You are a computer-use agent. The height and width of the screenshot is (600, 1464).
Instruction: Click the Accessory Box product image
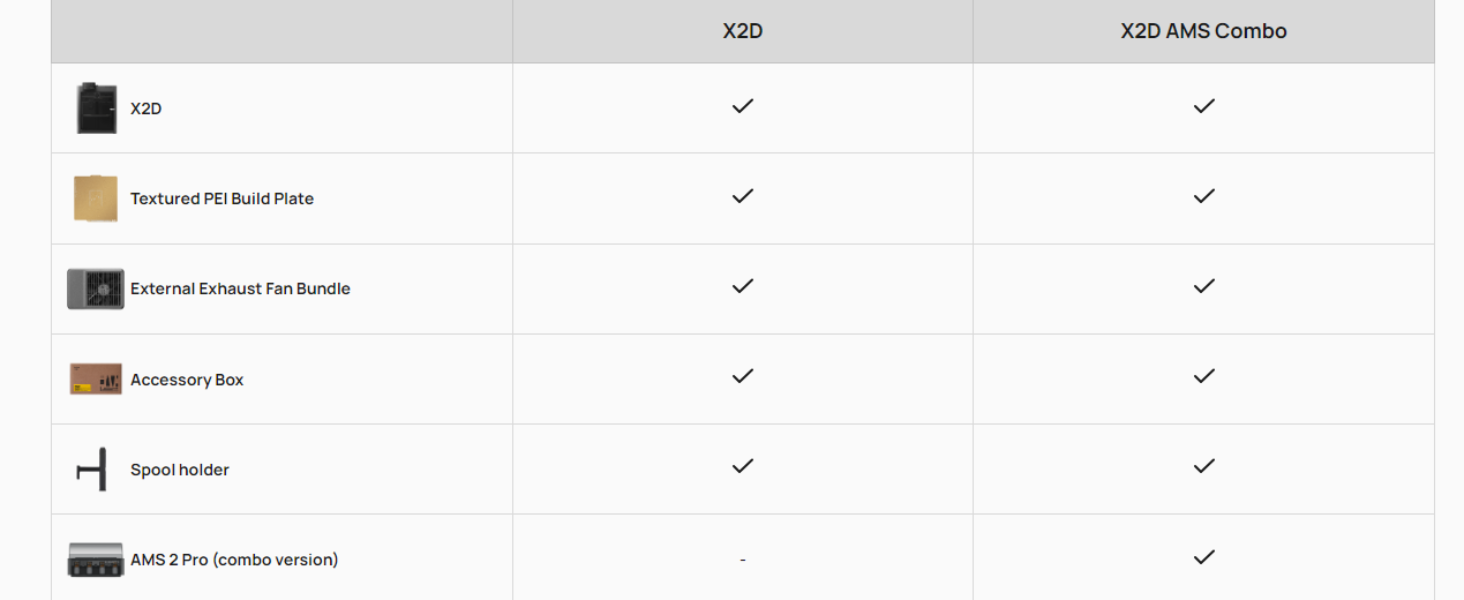point(96,379)
